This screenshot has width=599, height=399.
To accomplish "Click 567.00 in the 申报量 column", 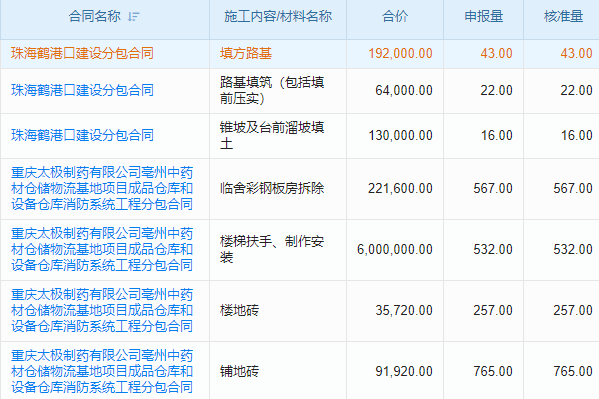I will tap(493, 188).
